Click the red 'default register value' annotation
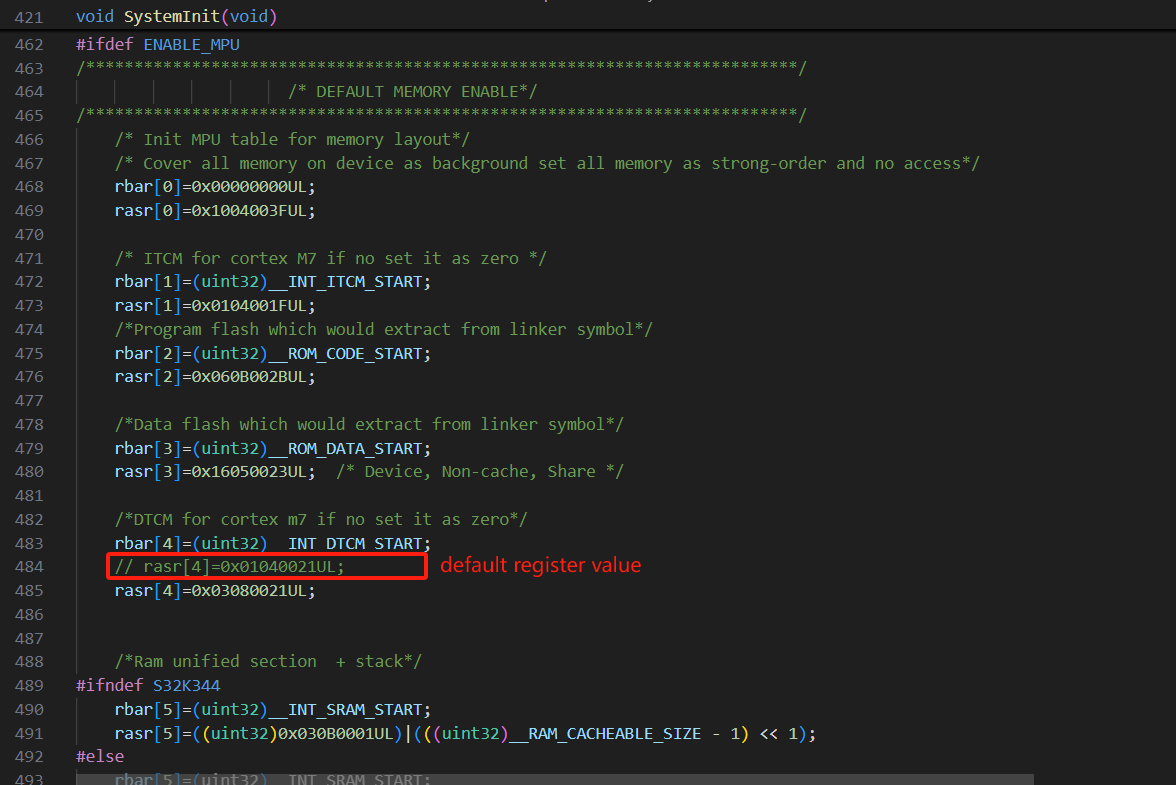Viewport: 1176px width, 785px height. 540,565
